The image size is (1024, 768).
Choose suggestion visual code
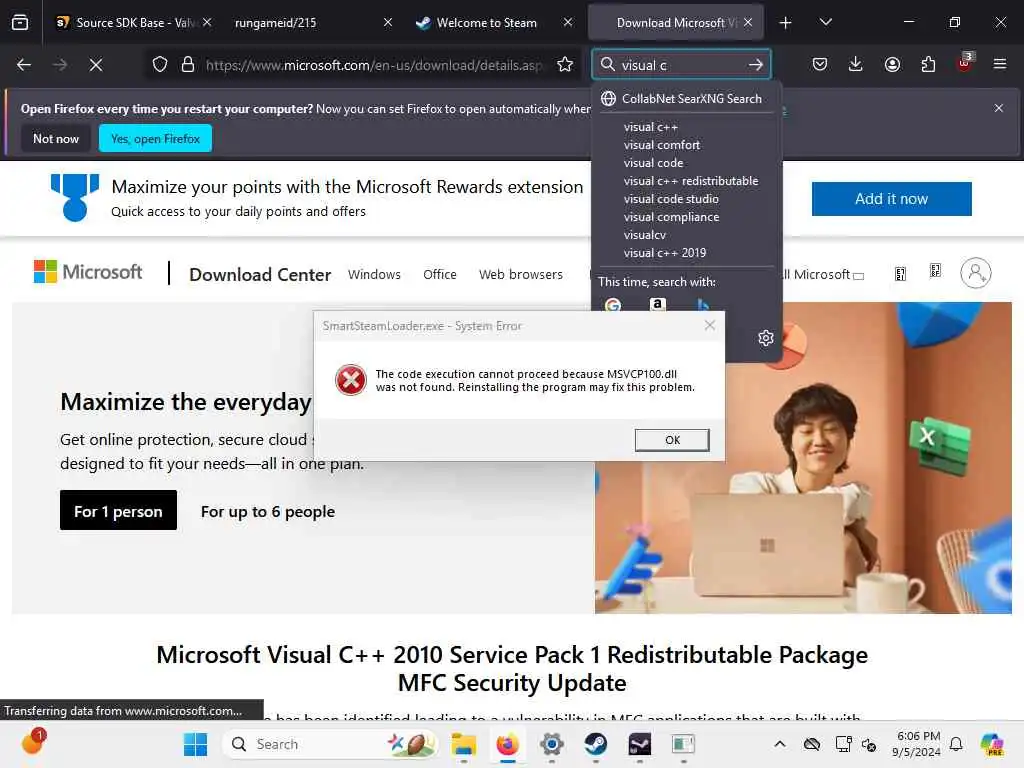685,163
